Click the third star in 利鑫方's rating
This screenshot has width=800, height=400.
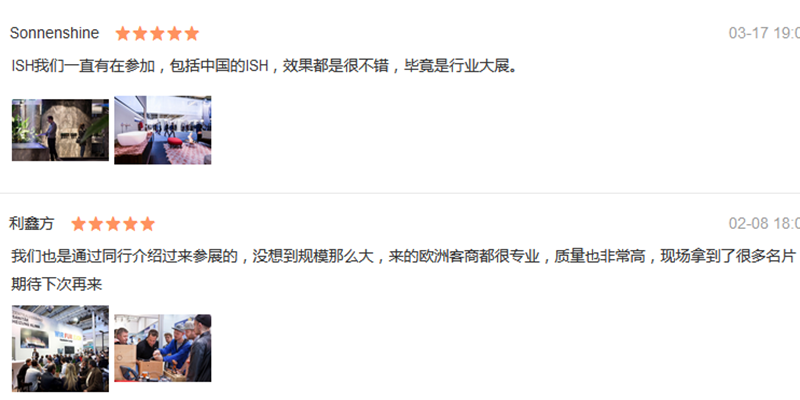(x=113, y=224)
